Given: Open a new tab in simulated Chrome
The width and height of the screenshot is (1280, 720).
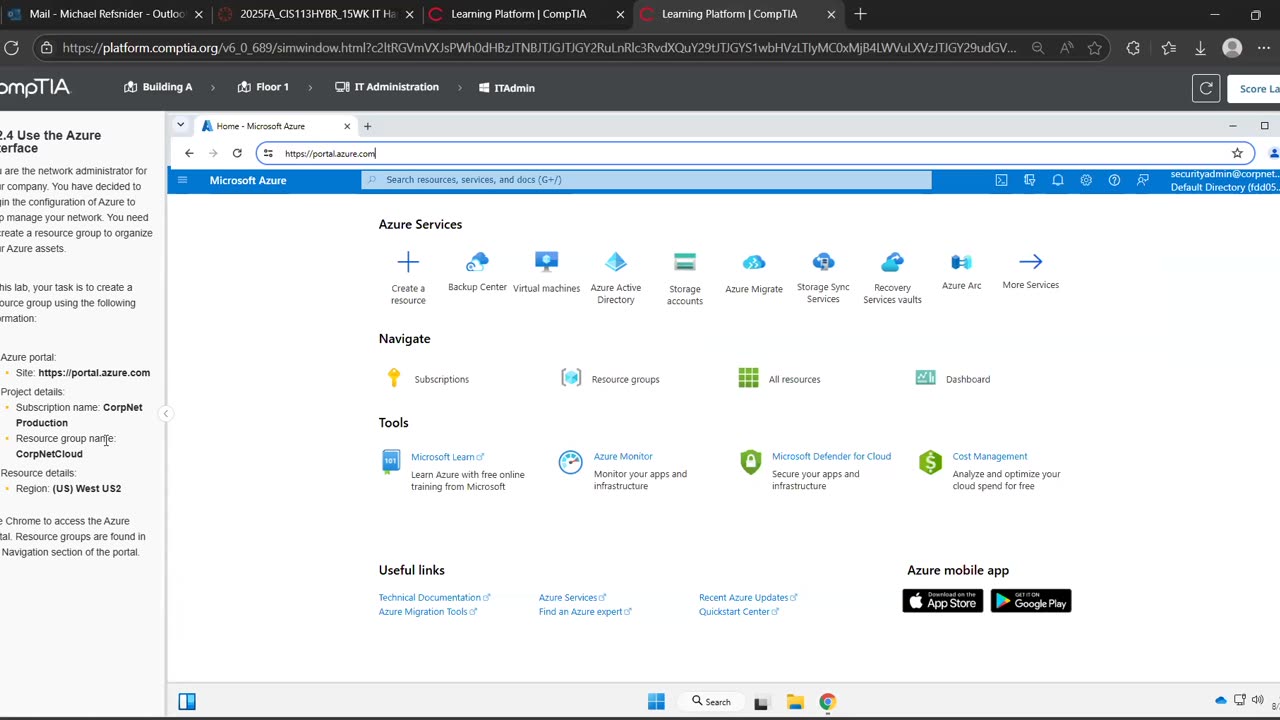Looking at the screenshot, I should click(x=367, y=126).
